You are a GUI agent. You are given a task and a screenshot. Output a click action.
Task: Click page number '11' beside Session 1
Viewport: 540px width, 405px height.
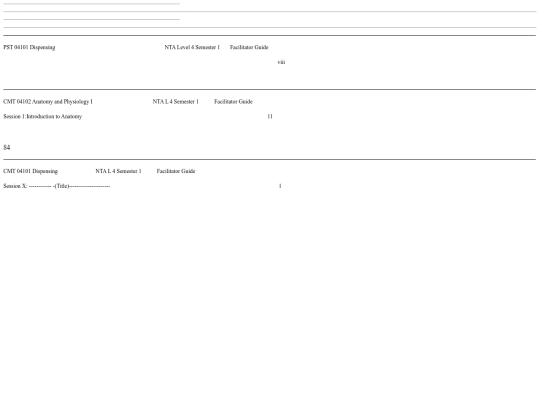click(270, 116)
